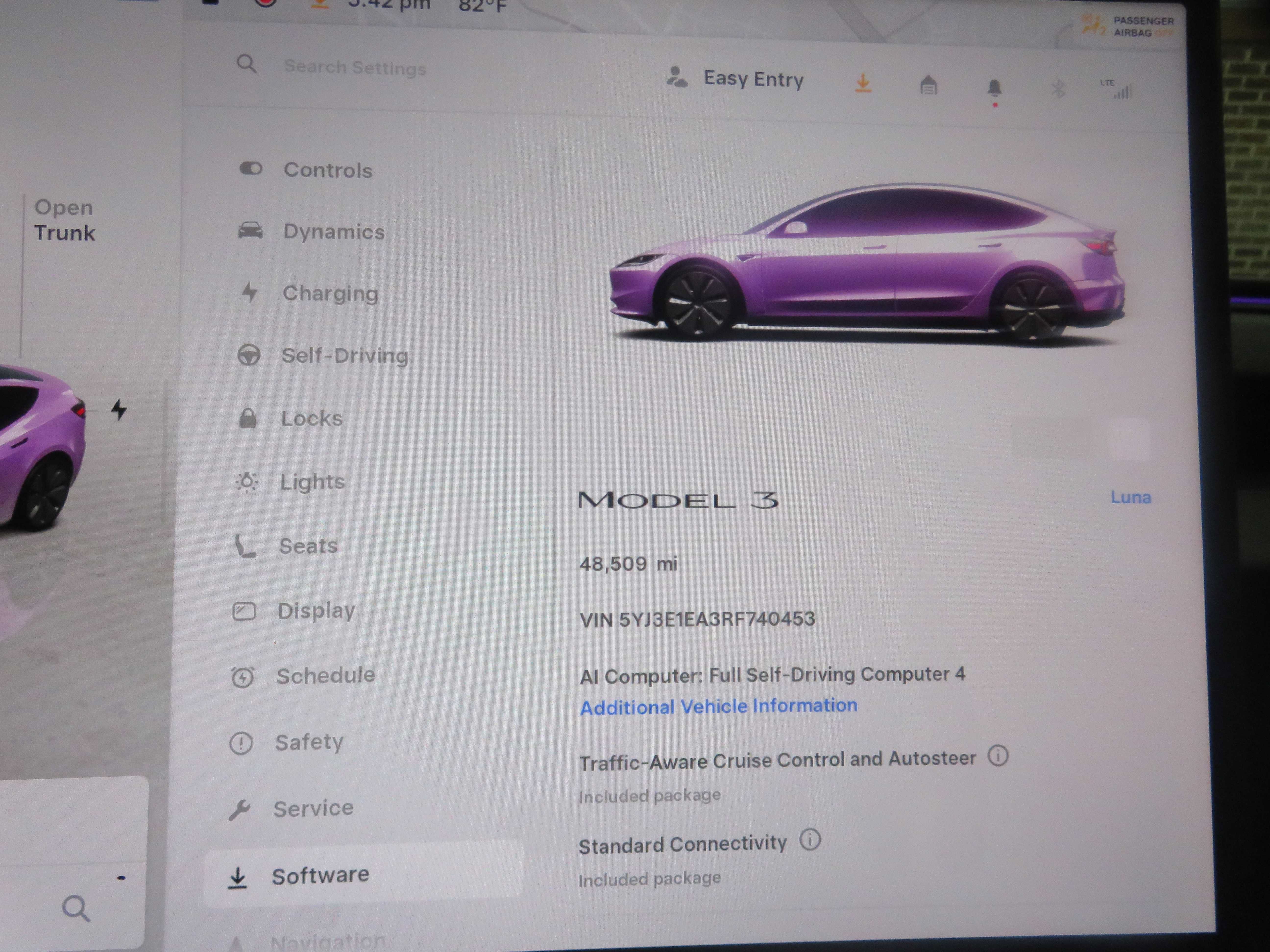Screen dimensions: 1270x952
Task: Click the Self-Driving steering wheel icon
Action: point(249,355)
